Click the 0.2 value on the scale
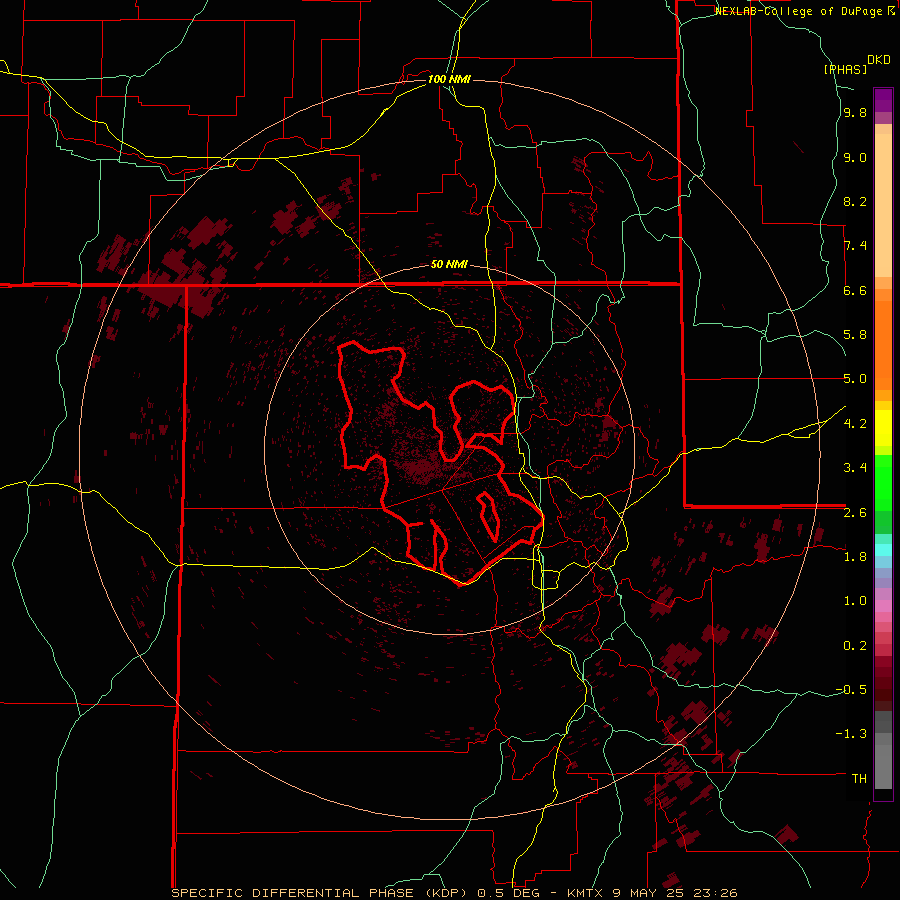This screenshot has width=900, height=900. [855, 646]
